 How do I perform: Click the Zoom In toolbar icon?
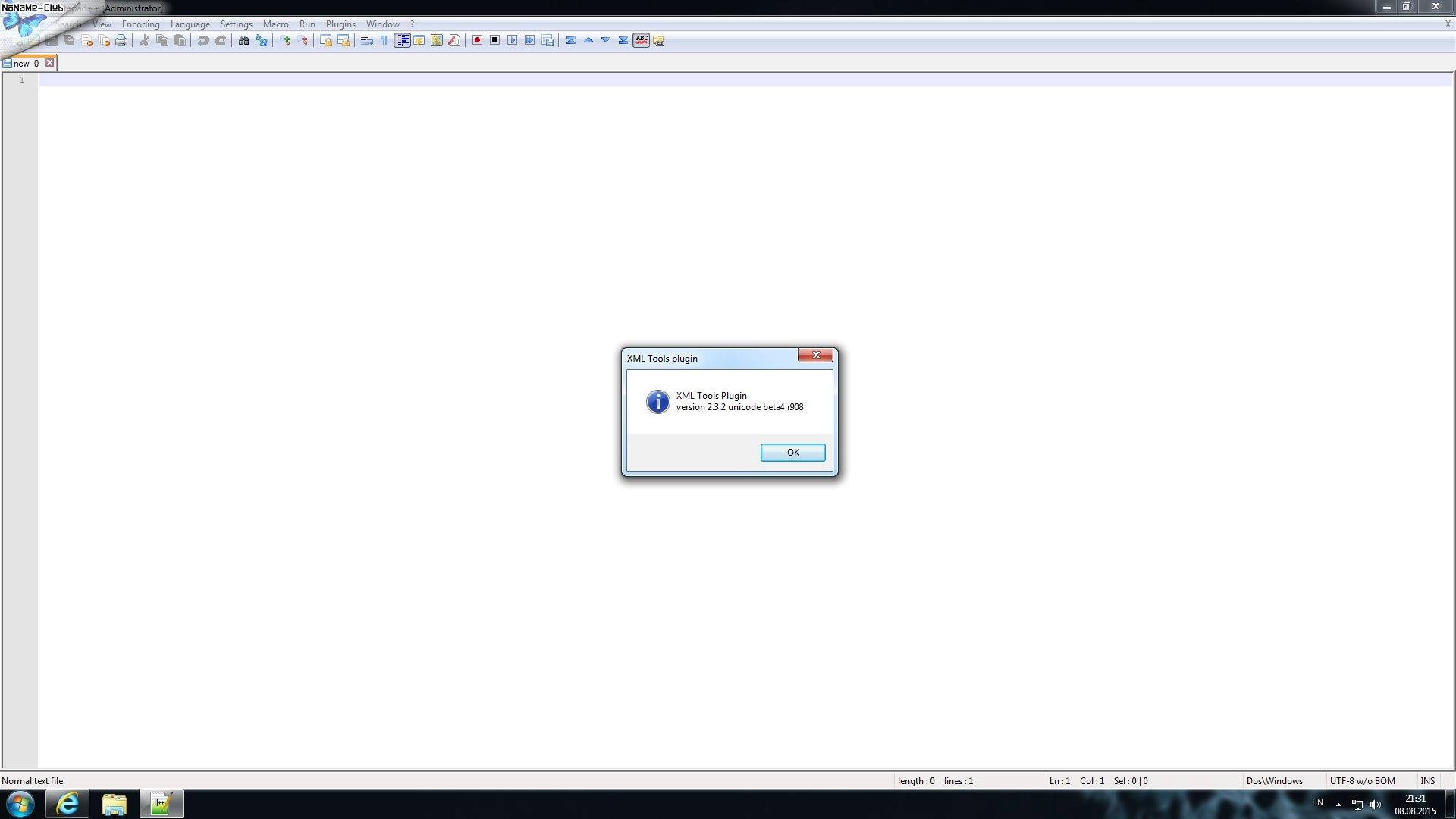coord(284,40)
